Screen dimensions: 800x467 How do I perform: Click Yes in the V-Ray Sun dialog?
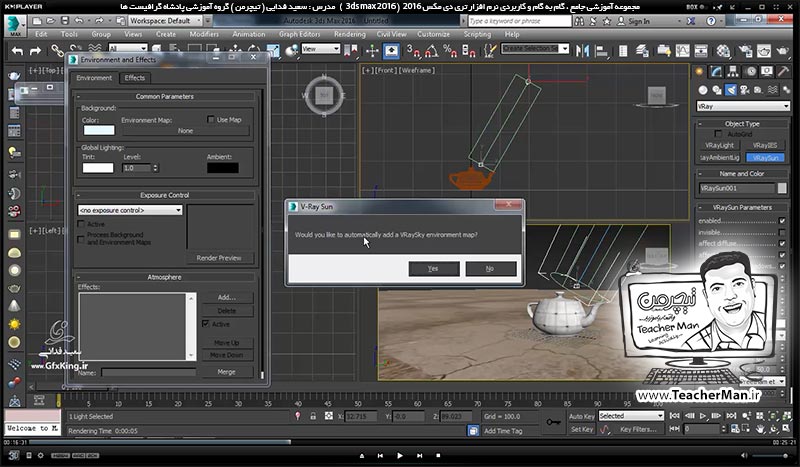[x=434, y=268]
